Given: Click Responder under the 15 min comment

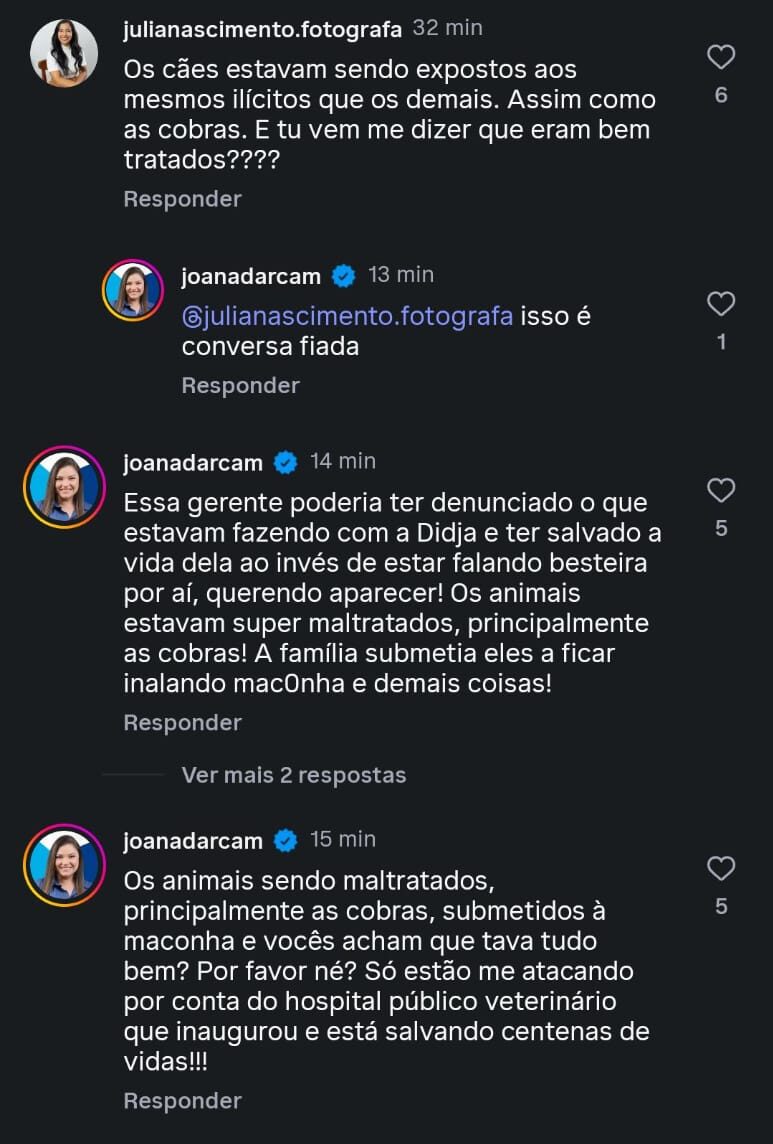Looking at the screenshot, I should (182, 1100).
